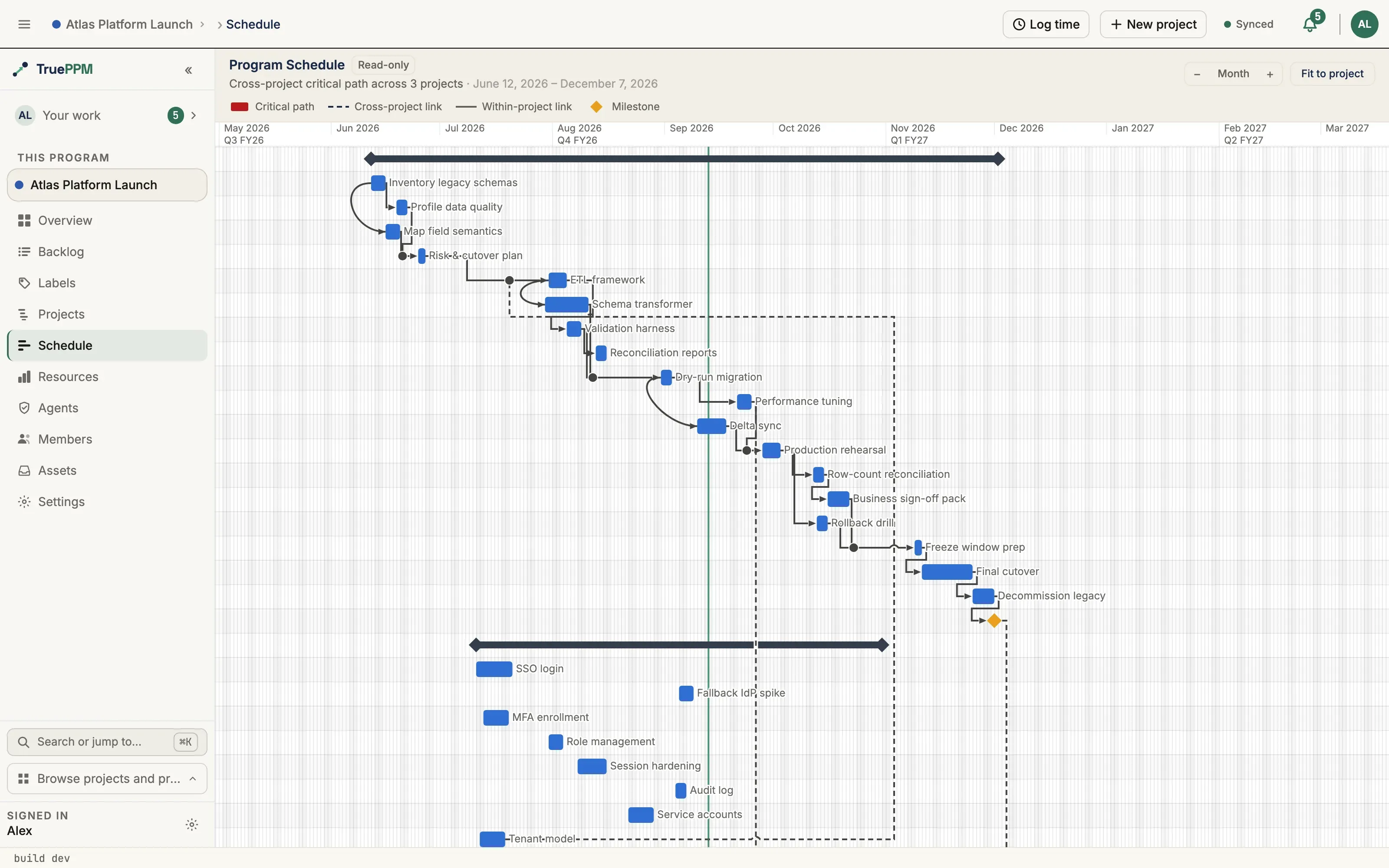Zoom in timeline with plus button
The width and height of the screenshot is (1389, 868).
tap(1270, 74)
